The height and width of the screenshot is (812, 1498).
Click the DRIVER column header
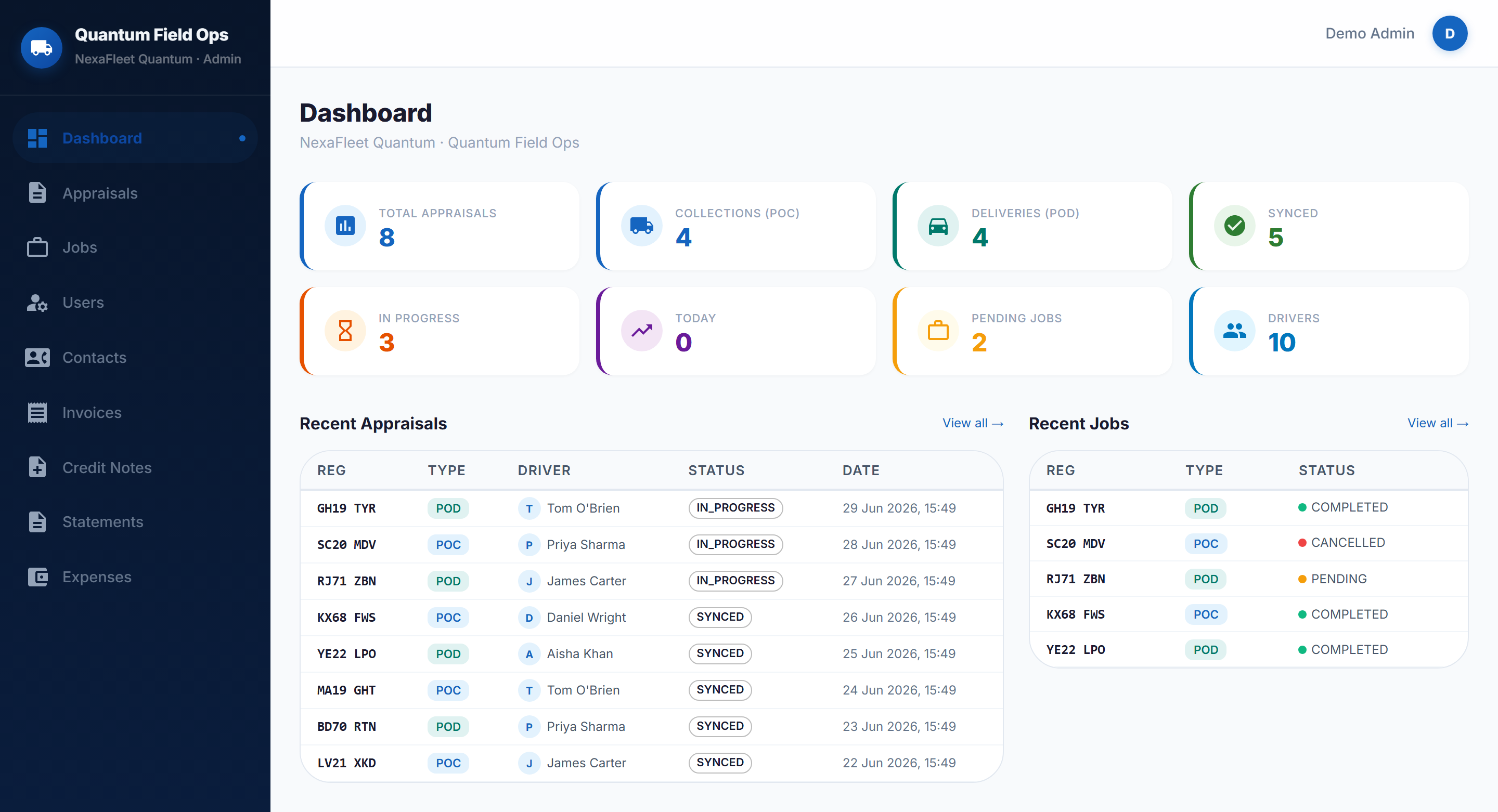coord(544,470)
